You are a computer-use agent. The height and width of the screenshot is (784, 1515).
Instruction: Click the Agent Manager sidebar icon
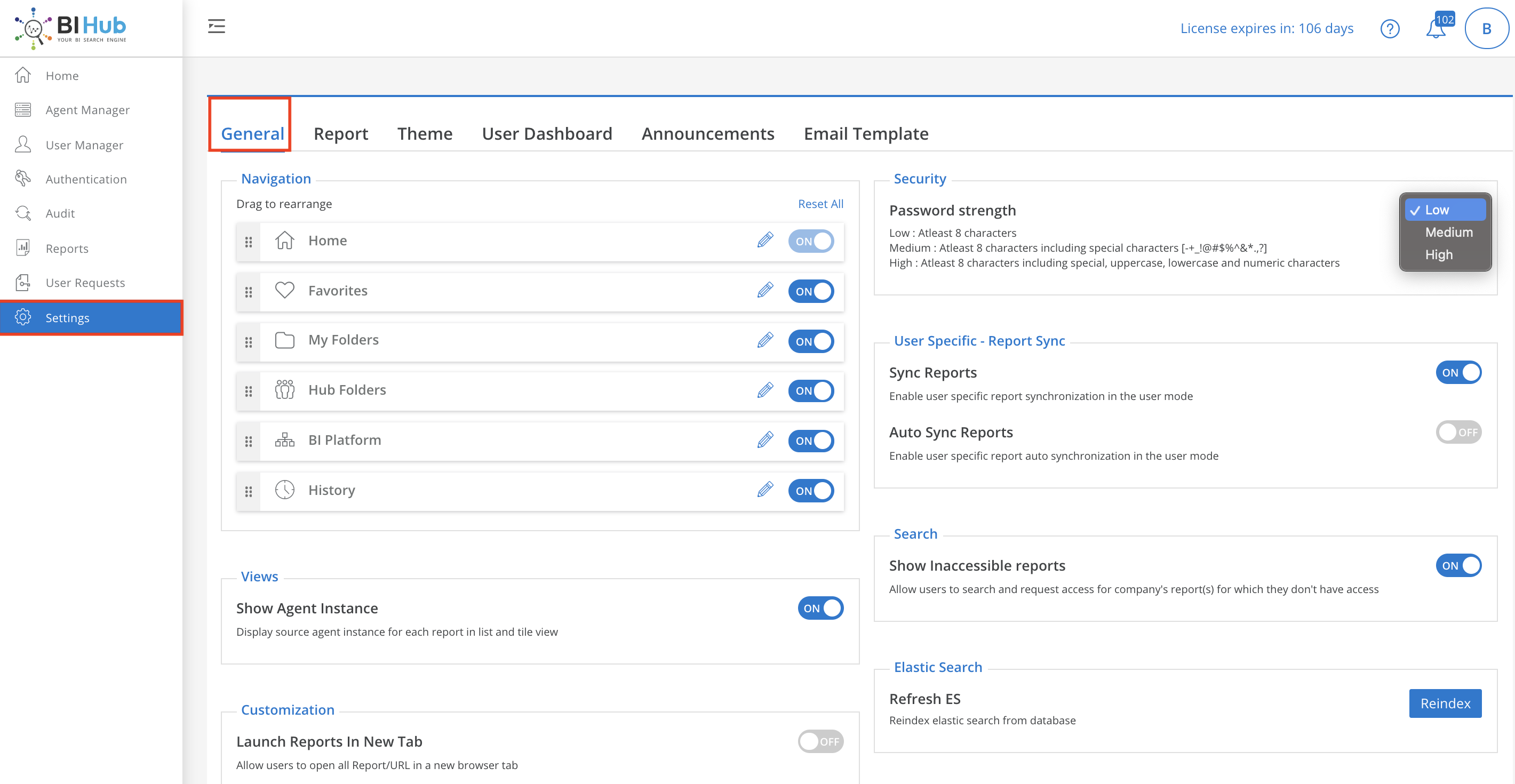[24, 109]
